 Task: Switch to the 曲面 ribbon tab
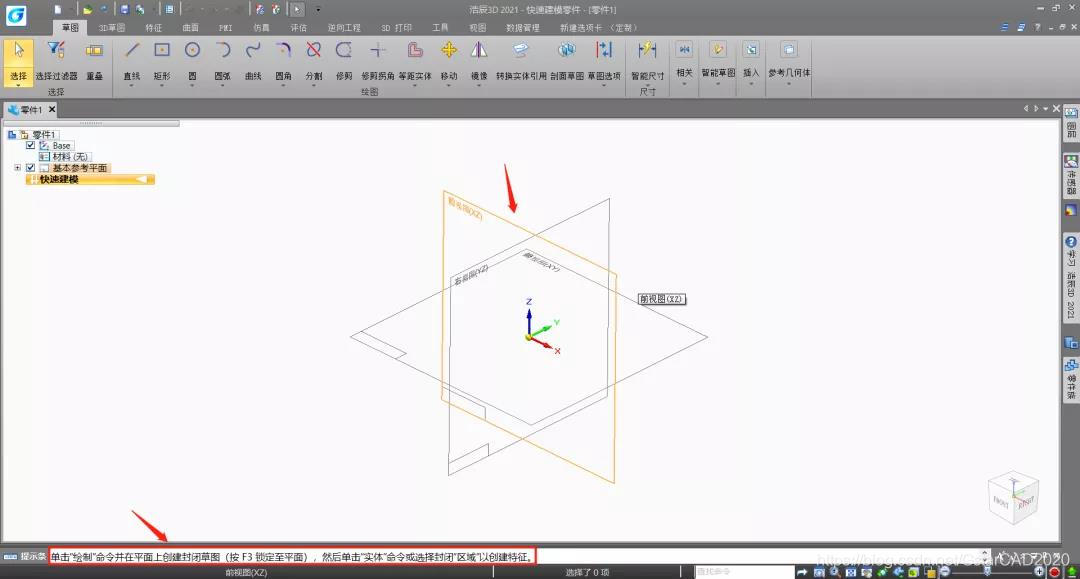click(x=191, y=28)
